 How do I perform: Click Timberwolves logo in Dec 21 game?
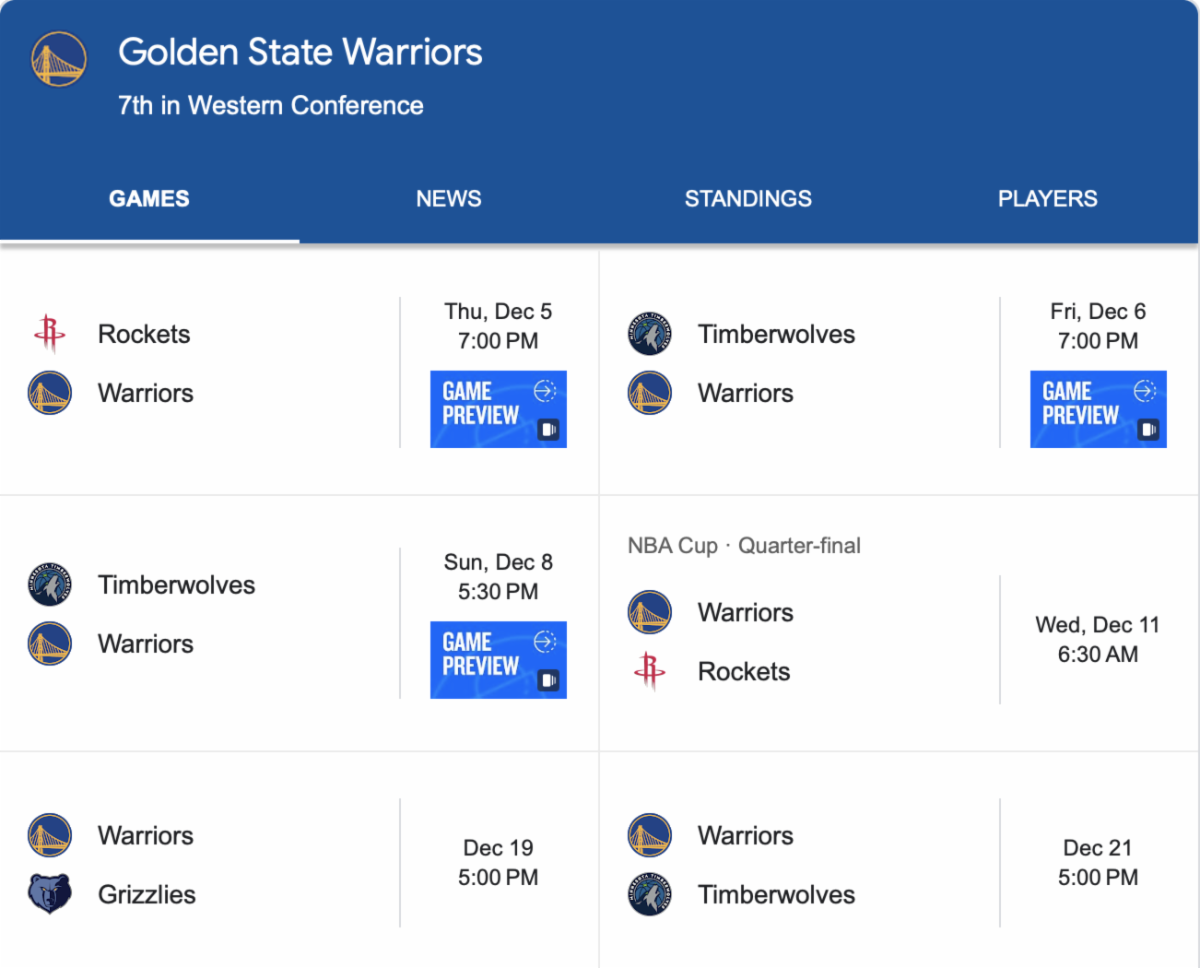click(x=649, y=894)
